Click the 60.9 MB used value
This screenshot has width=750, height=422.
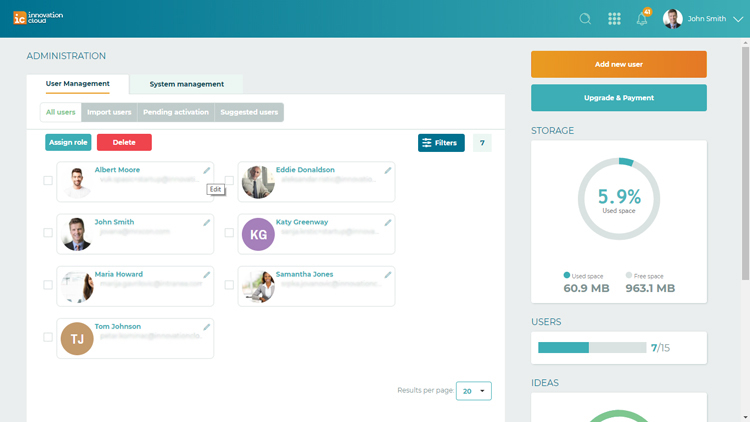pyautogui.click(x=586, y=288)
